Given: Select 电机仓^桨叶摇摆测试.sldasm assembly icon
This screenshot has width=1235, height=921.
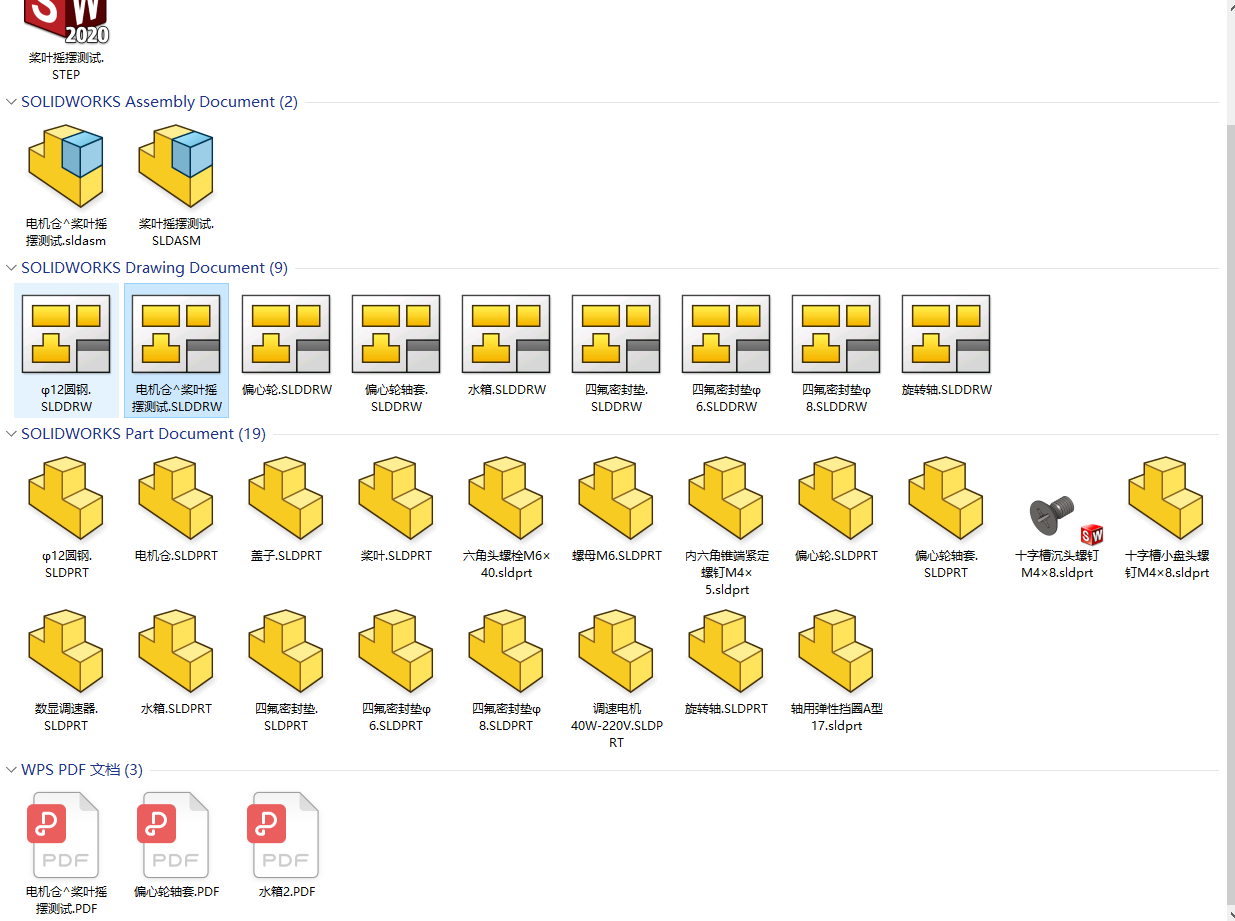Looking at the screenshot, I should 66,167.
